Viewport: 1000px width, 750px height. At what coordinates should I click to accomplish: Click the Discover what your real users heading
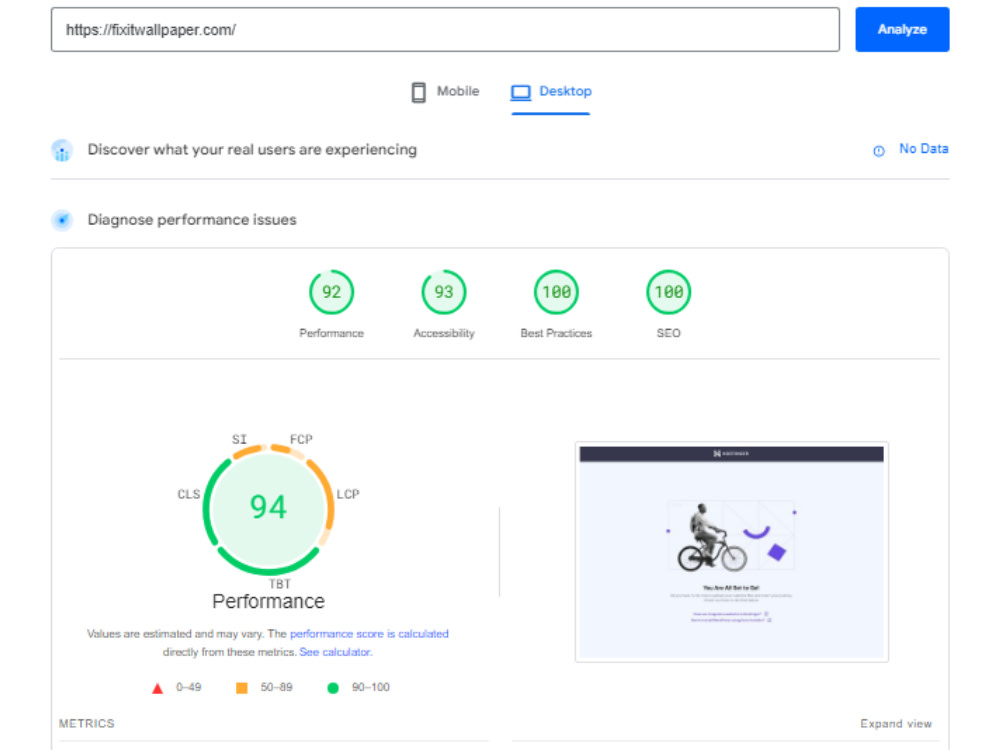pyautogui.click(x=252, y=150)
